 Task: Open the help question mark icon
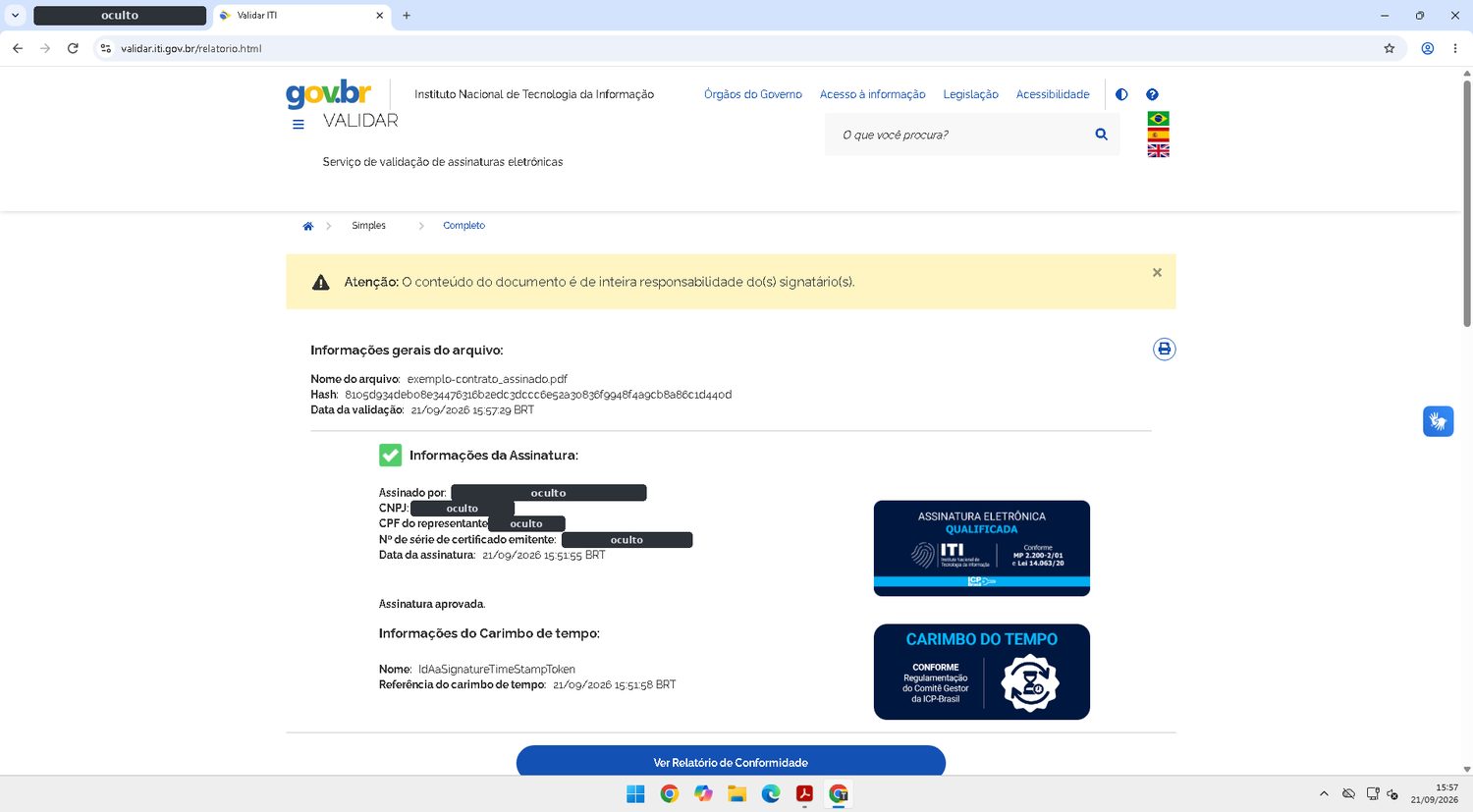point(1152,94)
